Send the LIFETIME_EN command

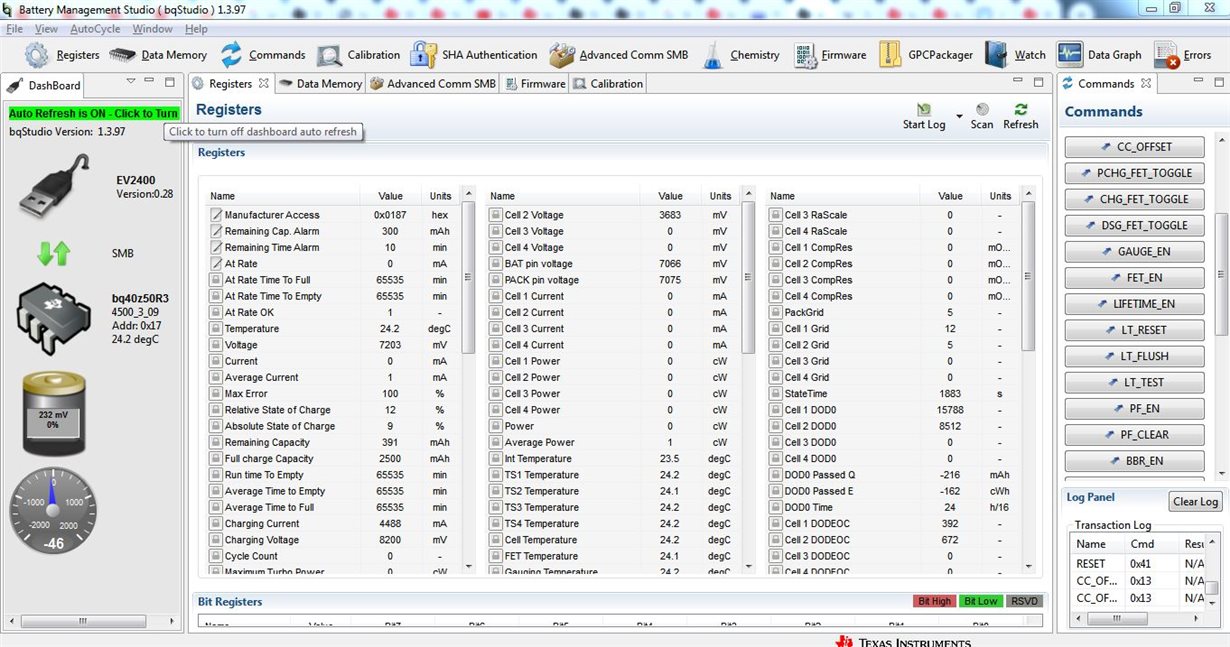pos(1135,304)
